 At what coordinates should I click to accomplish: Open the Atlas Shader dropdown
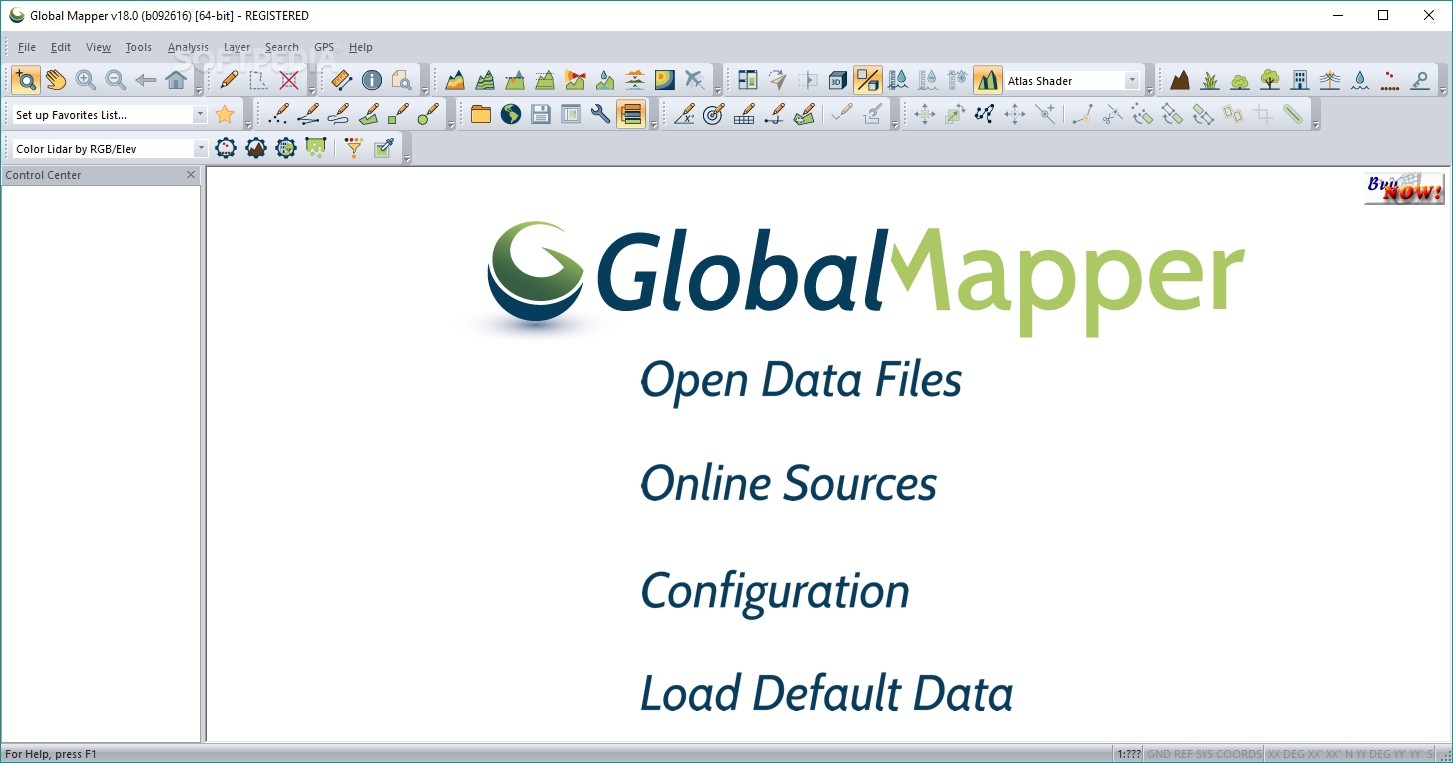(x=1132, y=81)
